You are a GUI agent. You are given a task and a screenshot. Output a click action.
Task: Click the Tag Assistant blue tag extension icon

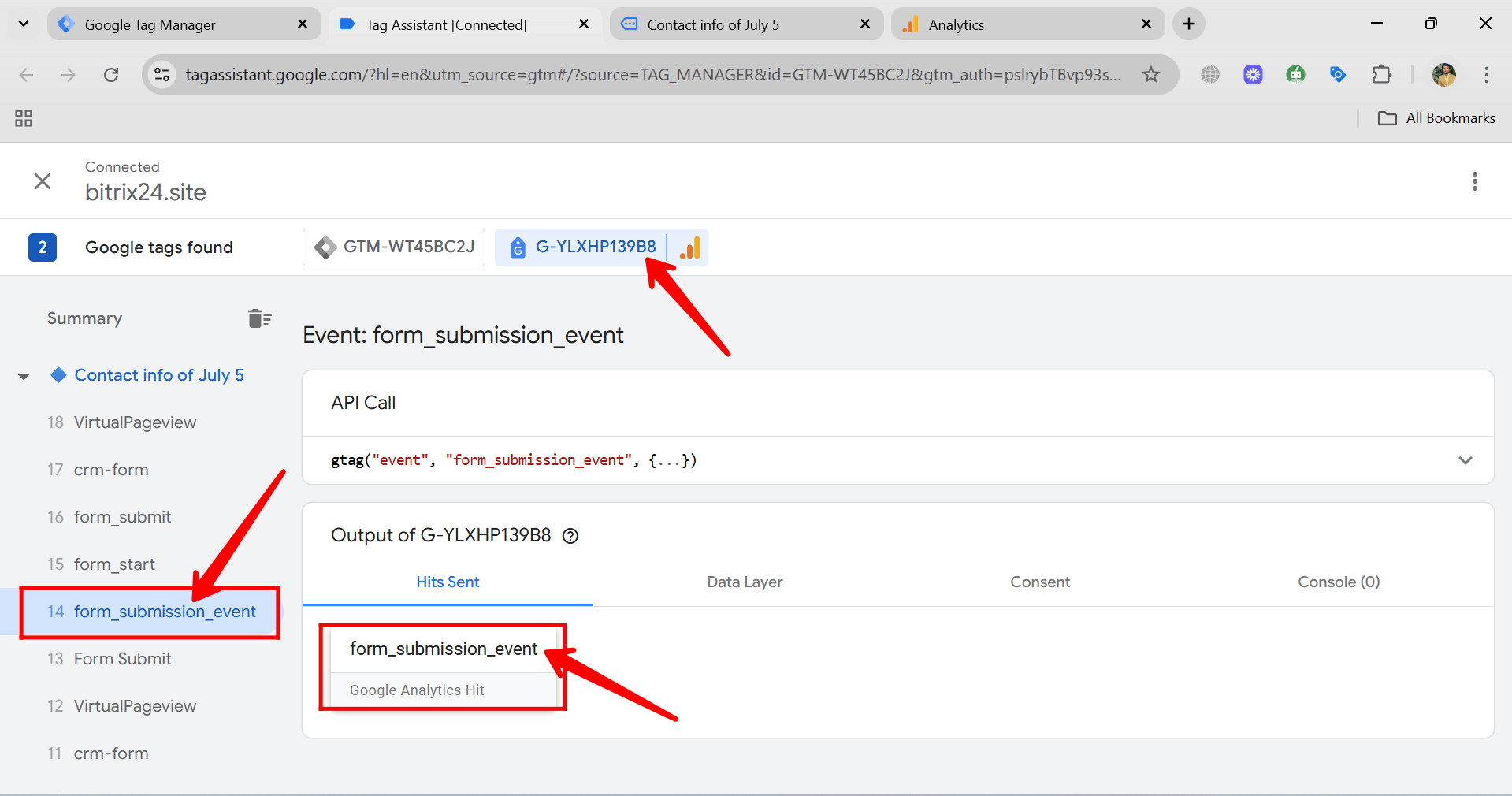[1338, 75]
